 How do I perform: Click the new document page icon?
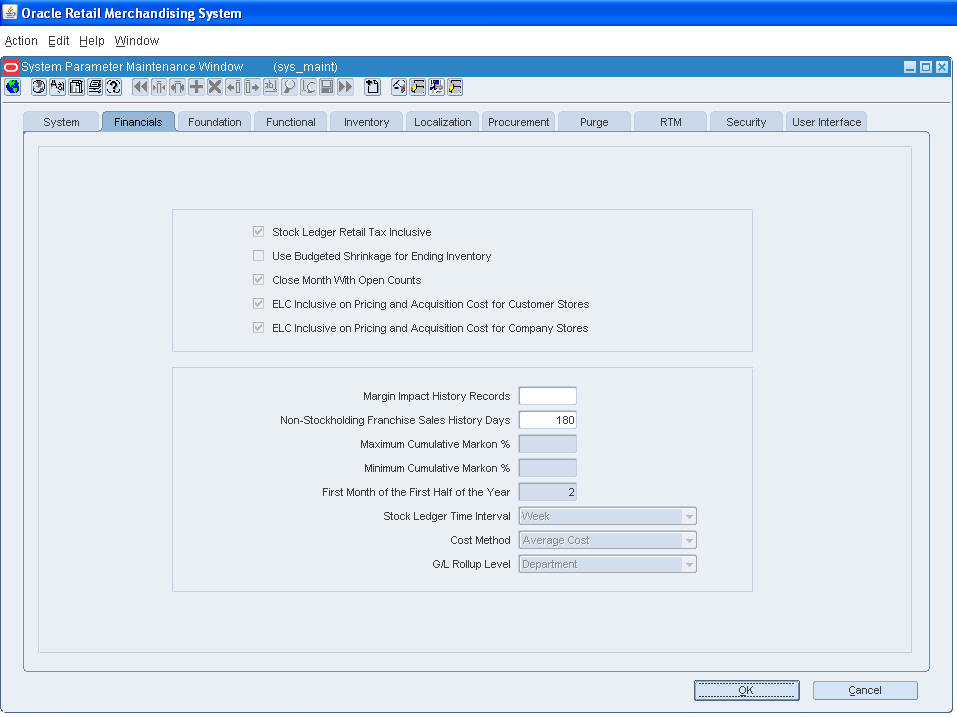pos(372,87)
